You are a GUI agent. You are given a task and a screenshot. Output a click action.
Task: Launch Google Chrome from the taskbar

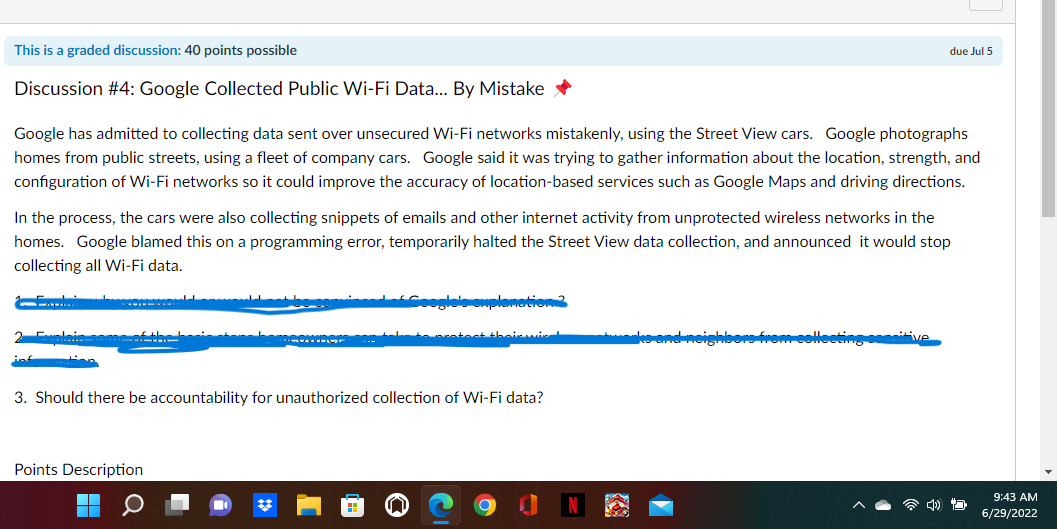click(x=485, y=505)
